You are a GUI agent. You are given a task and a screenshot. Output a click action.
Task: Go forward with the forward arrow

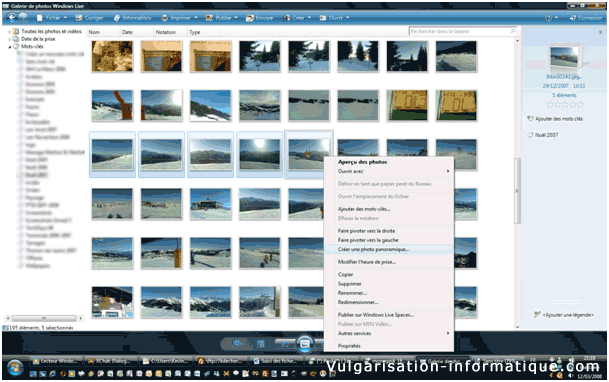coord(23,17)
